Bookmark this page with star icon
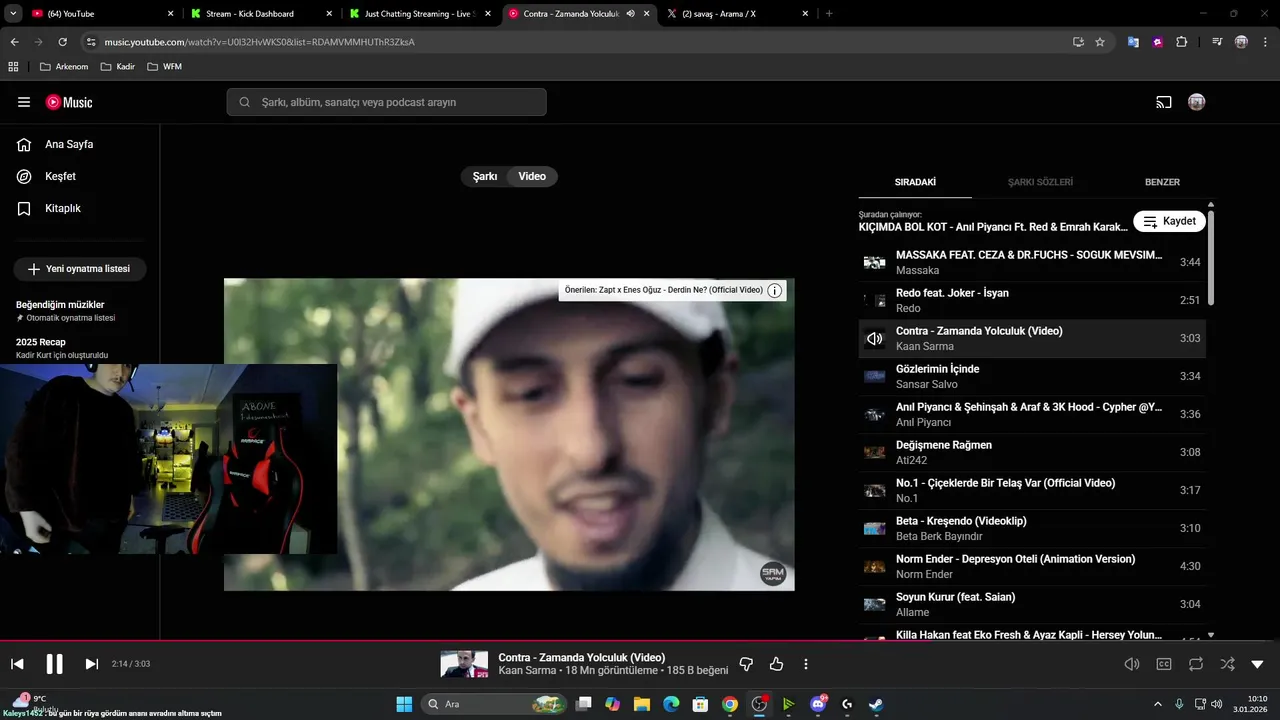Viewport: 1280px width, 720px height. 1100,42
